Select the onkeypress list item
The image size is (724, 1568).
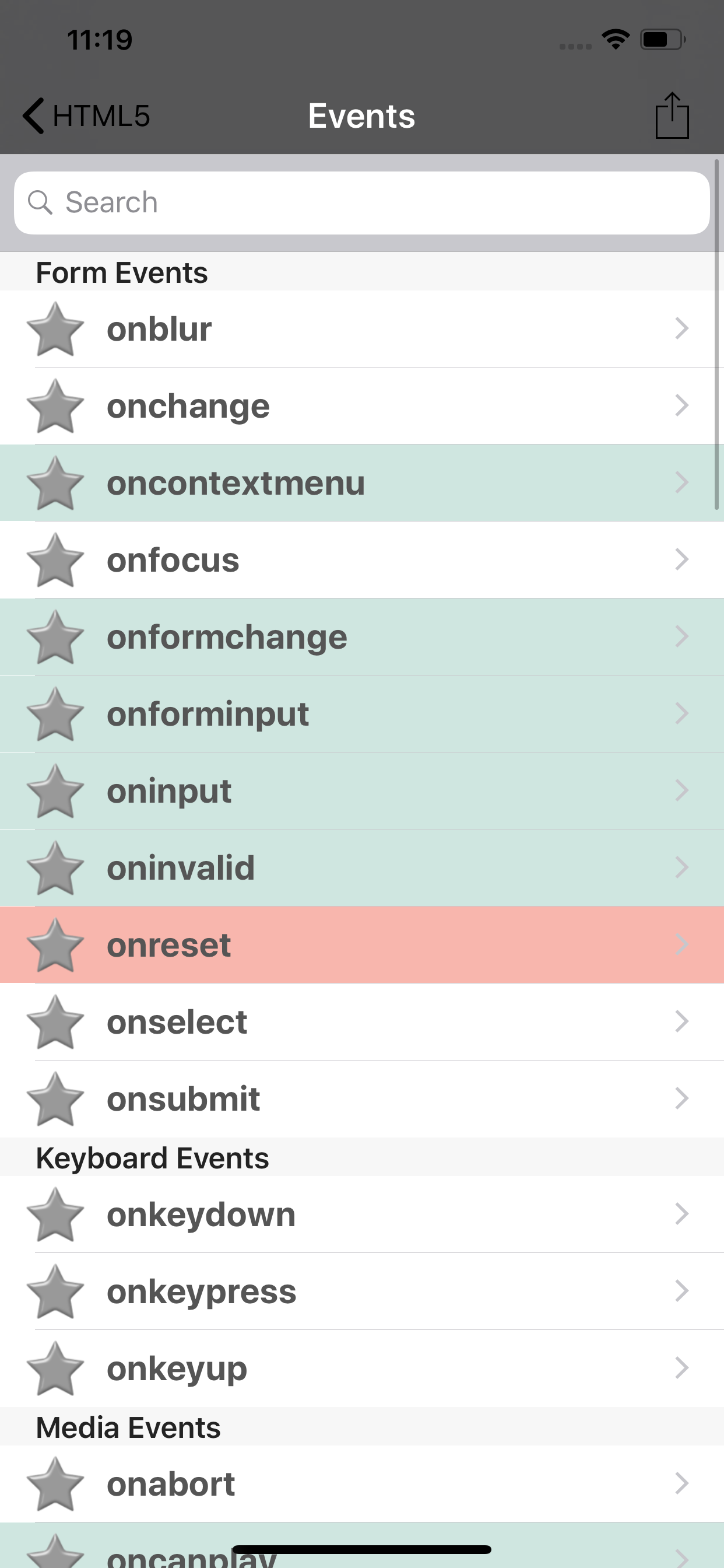[362, 1291]
